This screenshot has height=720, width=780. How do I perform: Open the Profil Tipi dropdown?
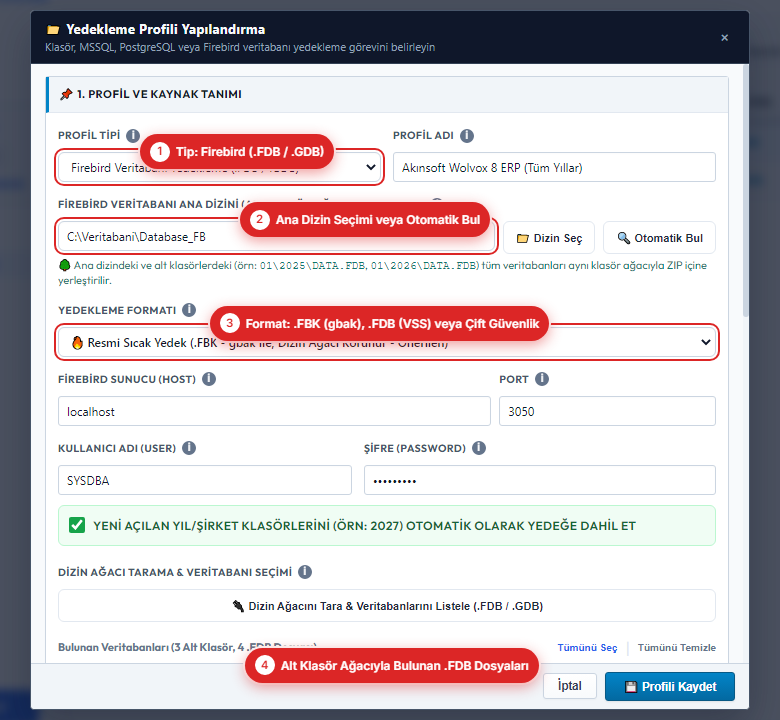(x=219, y=168)
